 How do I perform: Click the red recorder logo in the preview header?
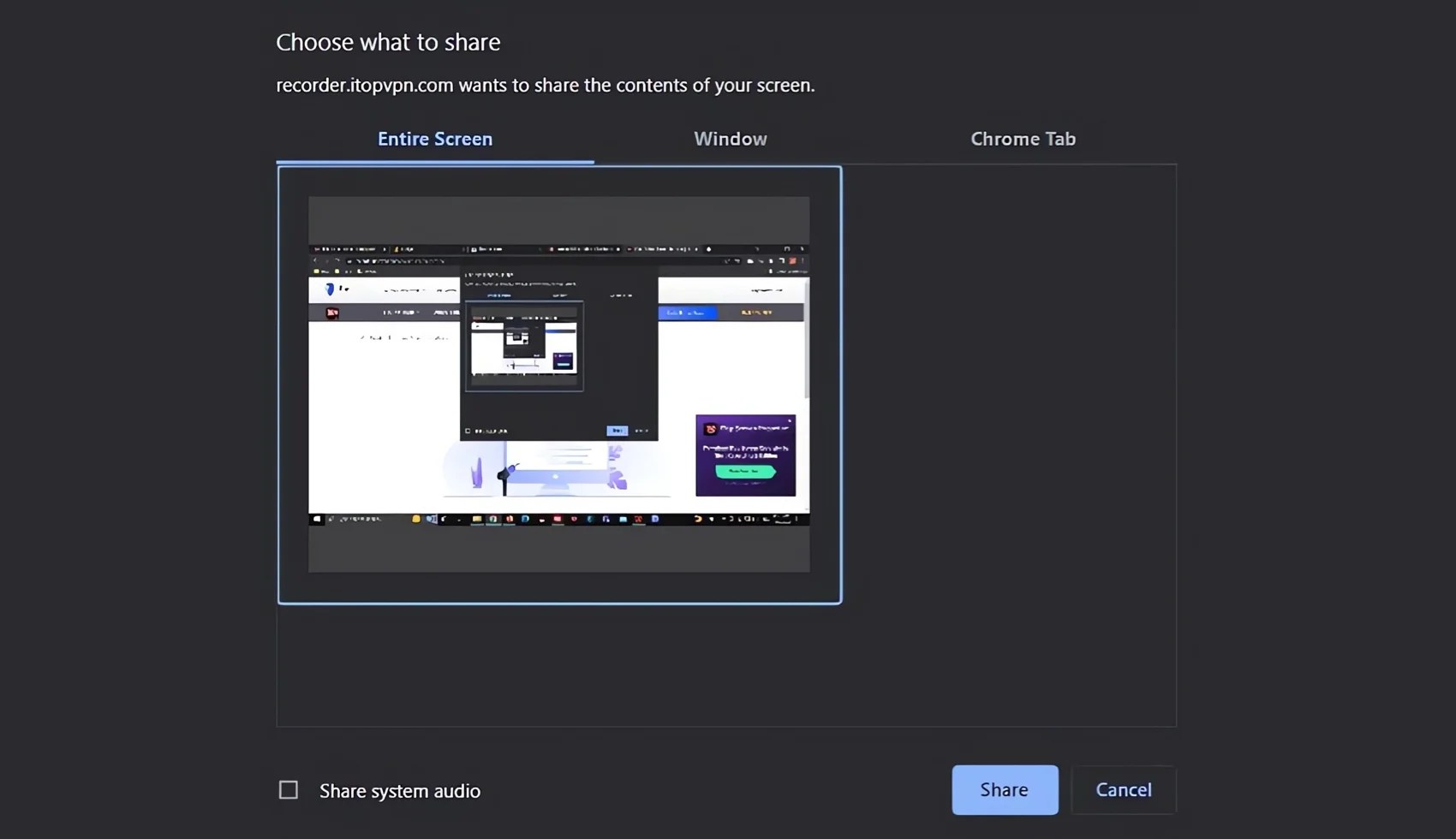point(334,312)
